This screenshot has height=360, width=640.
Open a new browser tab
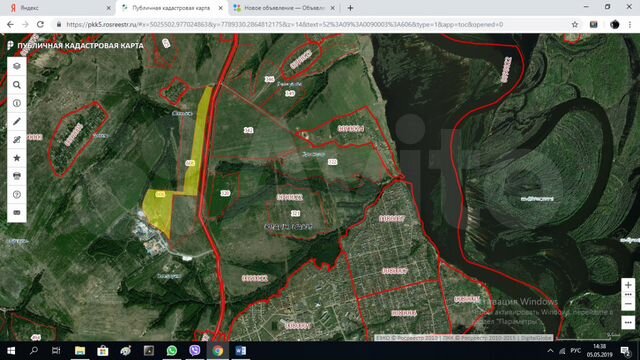click(350, 8)
